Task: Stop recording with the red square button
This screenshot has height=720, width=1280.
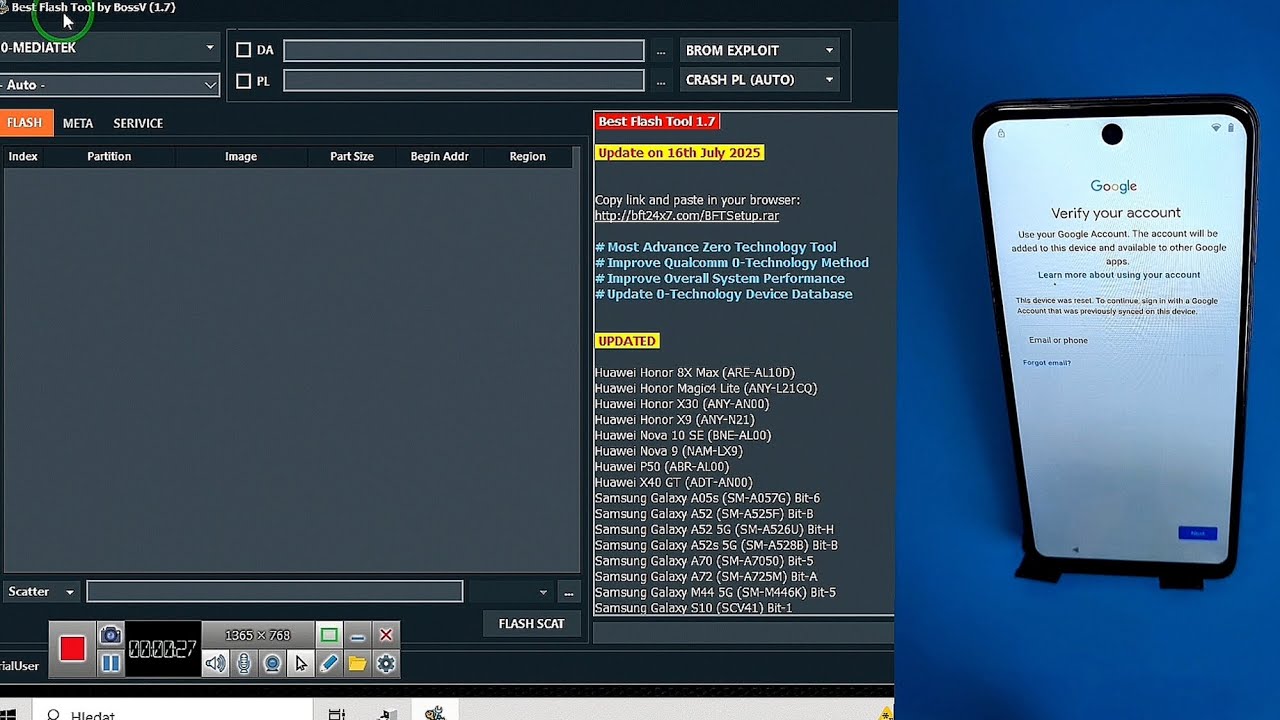Action: pyautogui.click(x=72, y=649)
